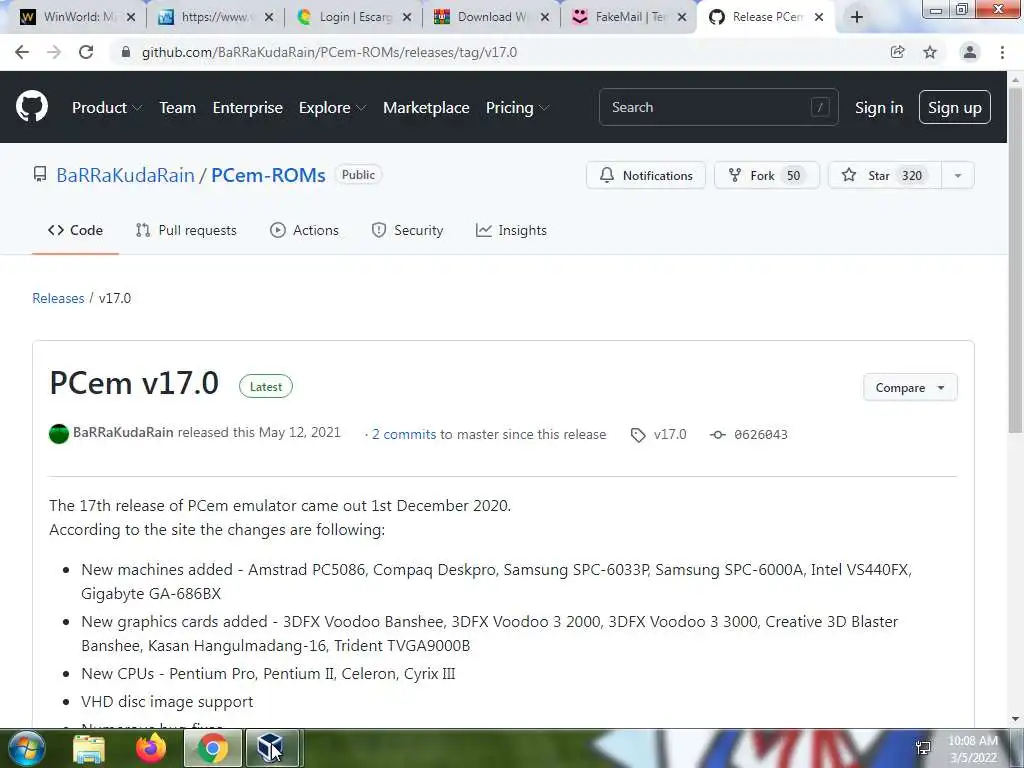Close the Login Escargot tab
Screen dimensions: 1024x768
[x=407, y=17]
